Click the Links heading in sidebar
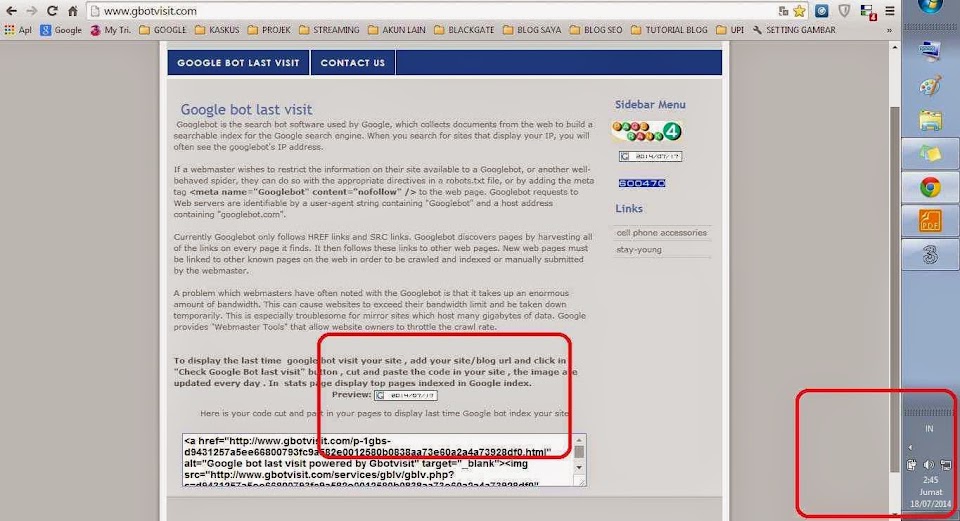The height and width of the screenshot is (521, 960). click(629, 209)
